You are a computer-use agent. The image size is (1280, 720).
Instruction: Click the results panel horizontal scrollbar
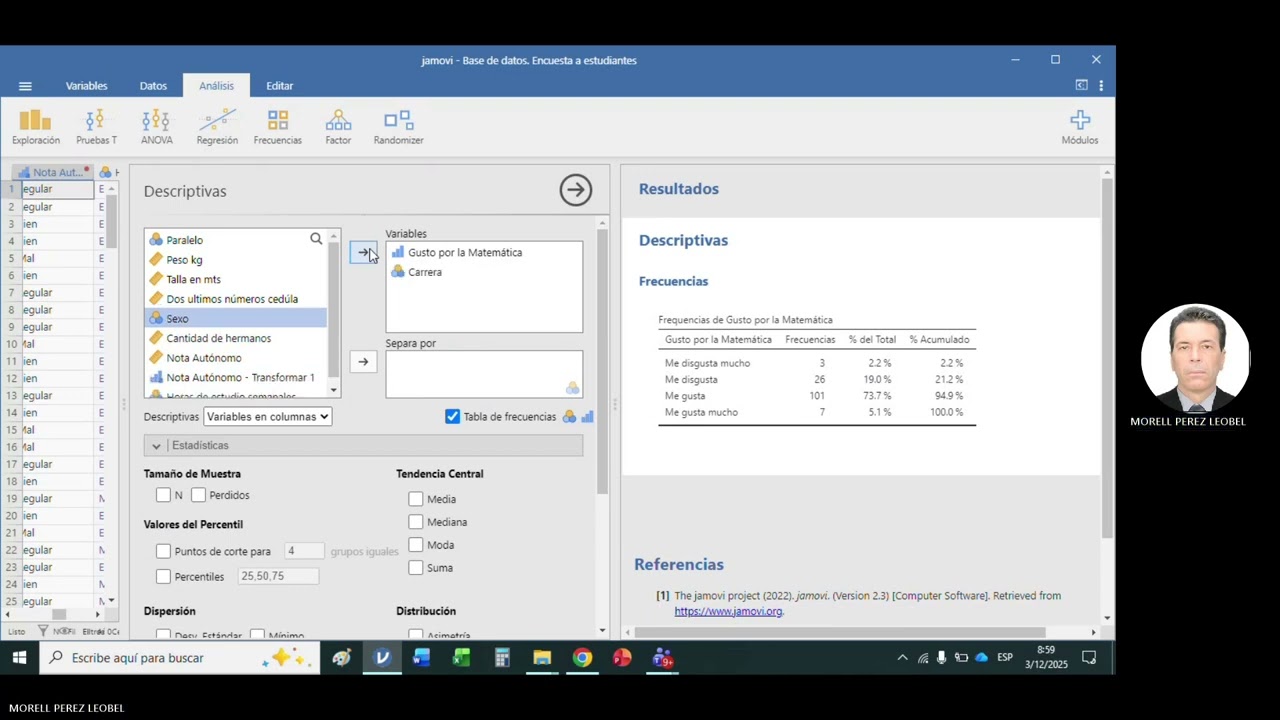840,632
